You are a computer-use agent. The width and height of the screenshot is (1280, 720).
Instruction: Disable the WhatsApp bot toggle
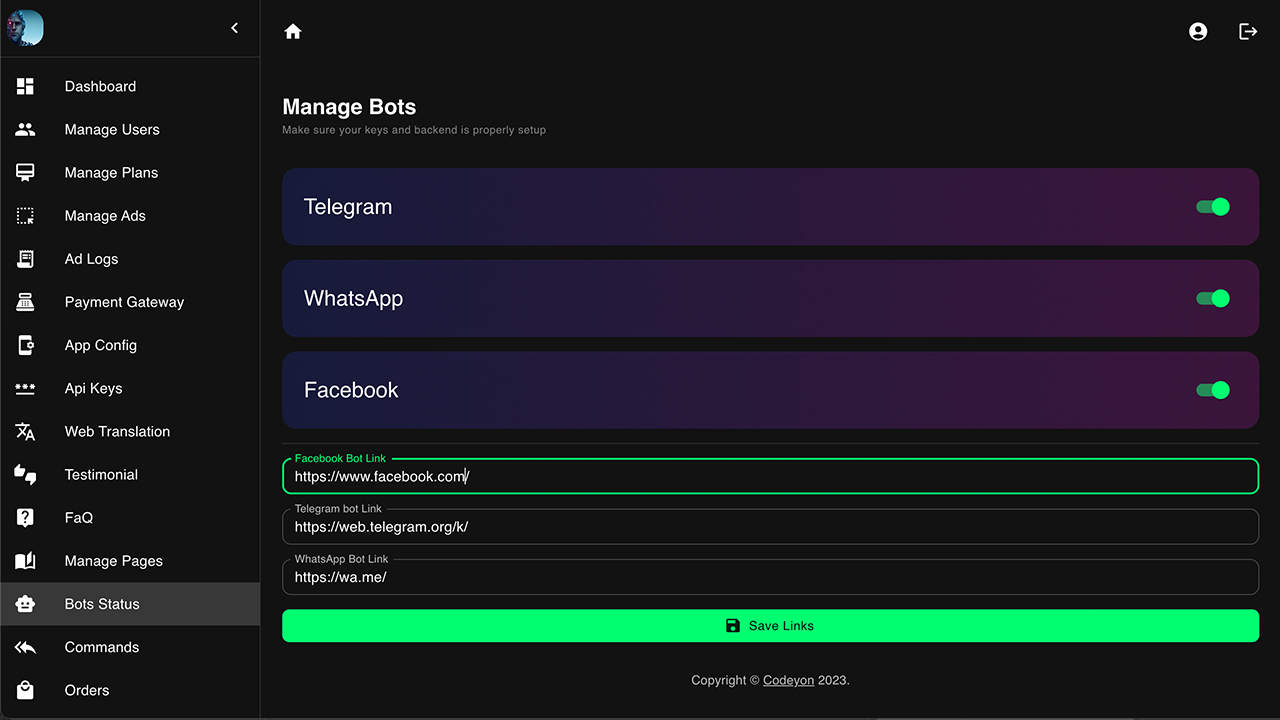click(x=1213, y=298)
